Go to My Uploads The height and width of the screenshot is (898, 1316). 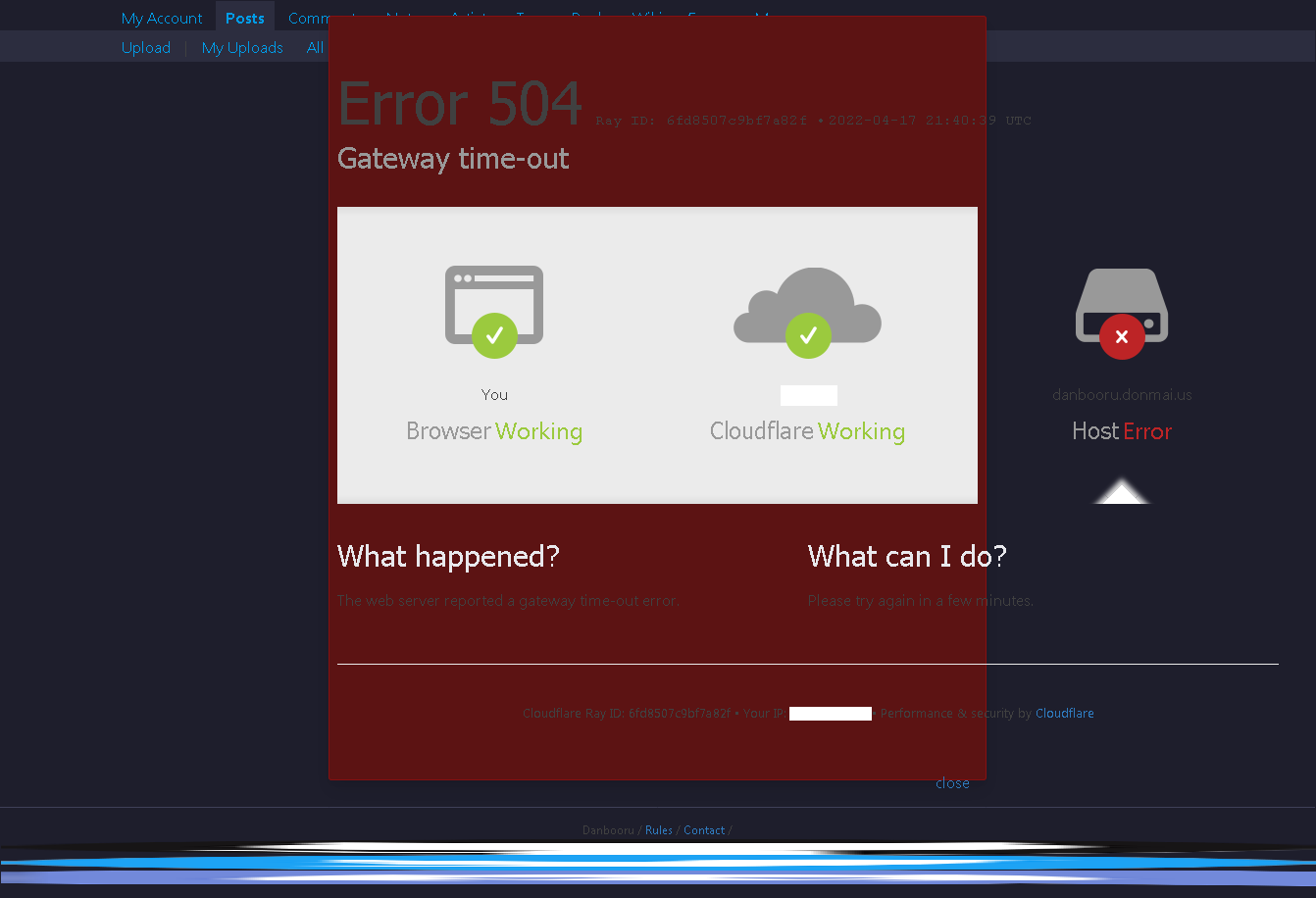point(242,48)
